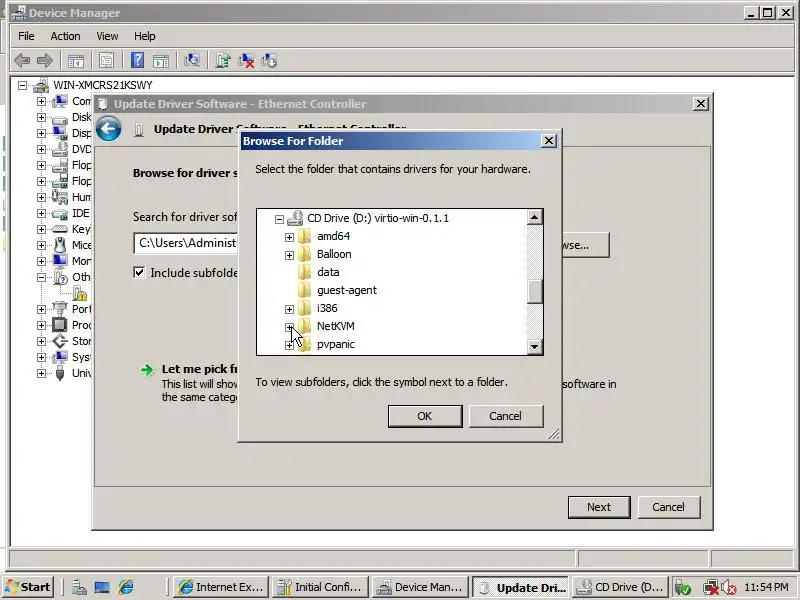Click the i386 folder icon
The image size is (800, 600).
(305, 308)
